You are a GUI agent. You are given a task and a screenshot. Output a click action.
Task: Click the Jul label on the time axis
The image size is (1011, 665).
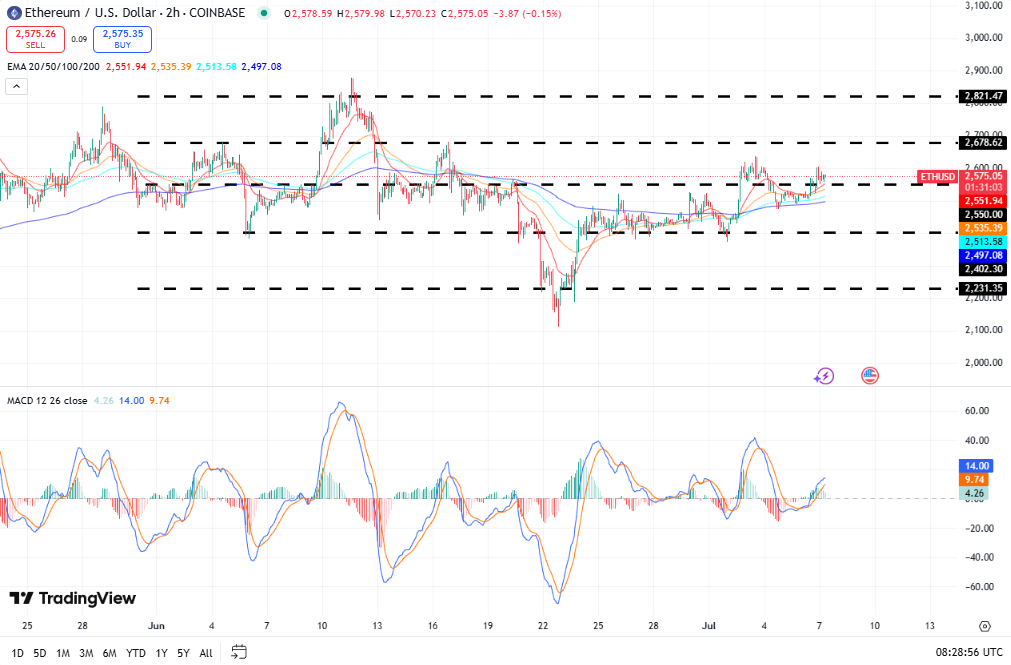click(x=709, y=626)
